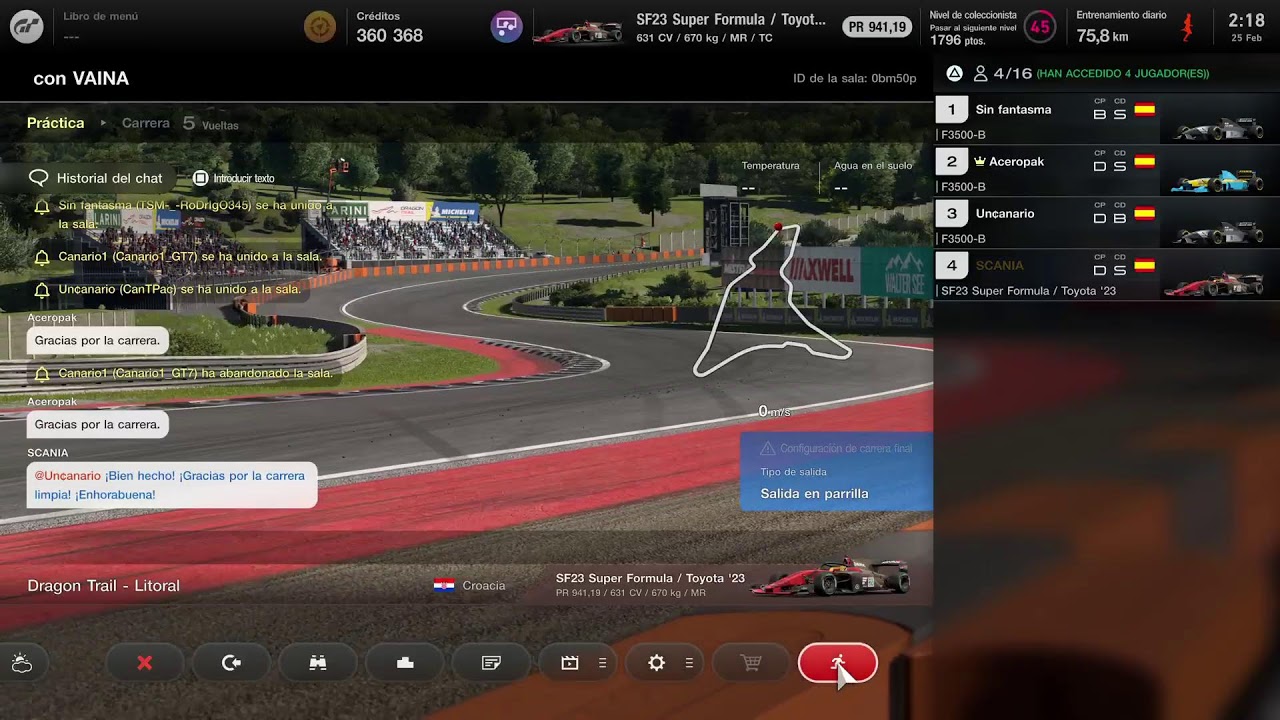
Task: Click the 360 368 credits value
Action: (x=389, y=35)
